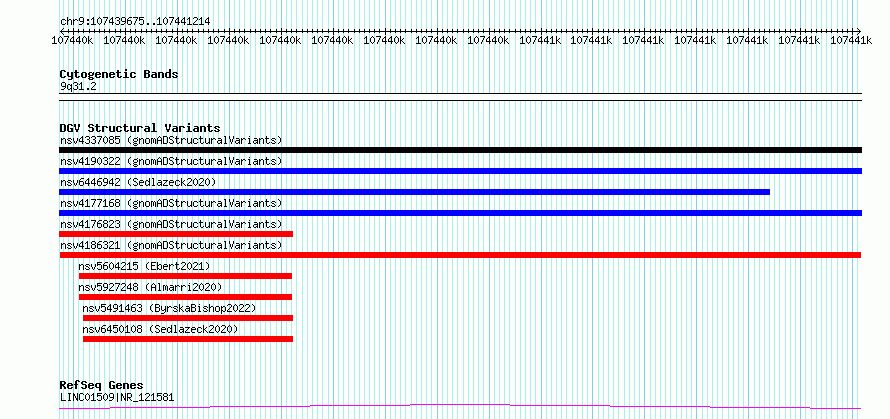Open the nsv4177168 variant label
890x419 pixels.
click(171, 203)
